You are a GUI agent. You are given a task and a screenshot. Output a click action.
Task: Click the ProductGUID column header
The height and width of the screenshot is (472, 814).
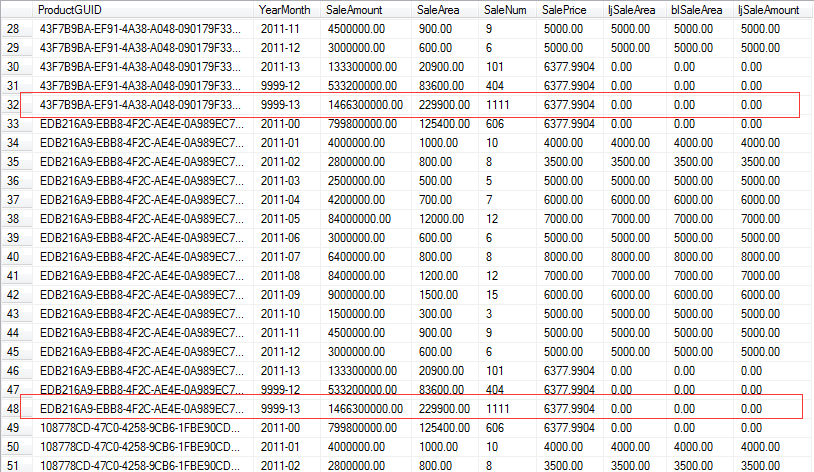[x=70, y=10]
